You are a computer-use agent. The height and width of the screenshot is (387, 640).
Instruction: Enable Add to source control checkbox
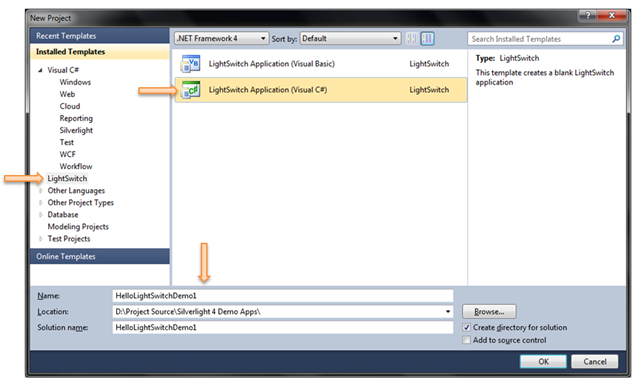[x=467, y=340]
